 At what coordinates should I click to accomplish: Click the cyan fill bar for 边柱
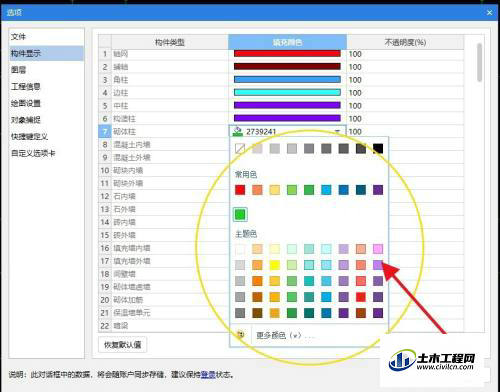tap(287, 92)
